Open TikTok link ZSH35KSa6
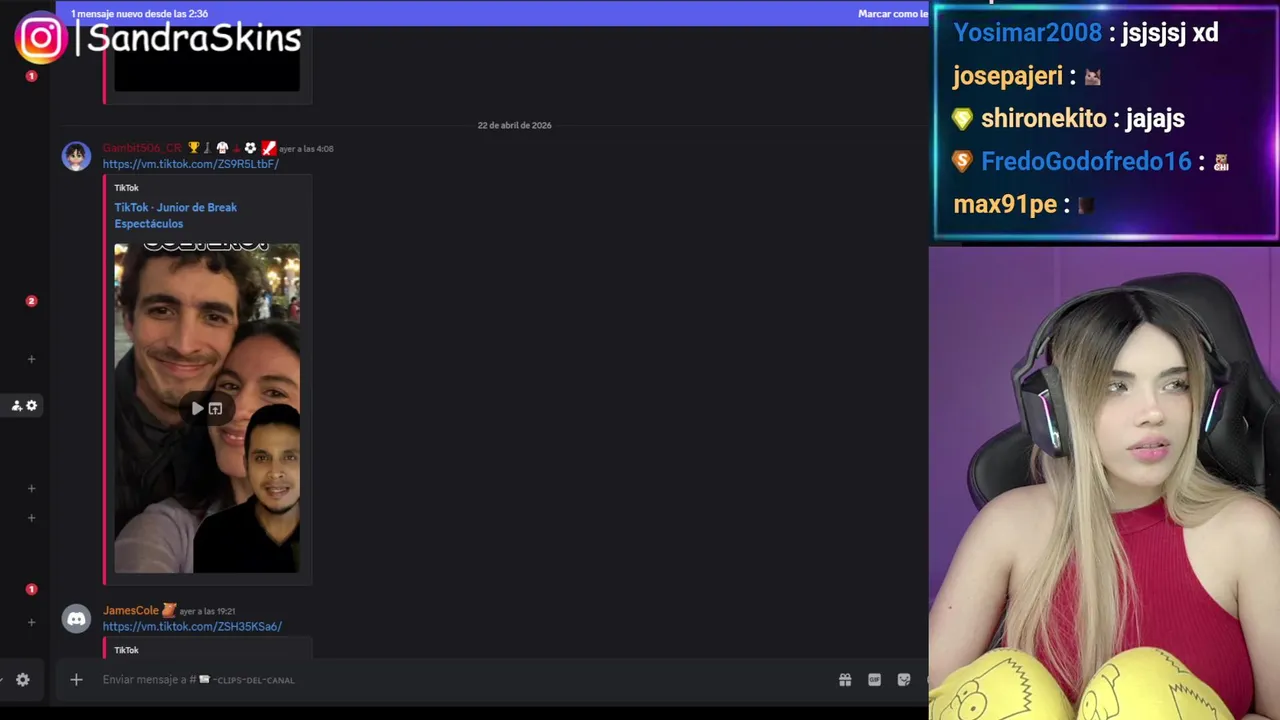Viewport: 1280px width, 720px height. pyautogui.click(x=192, y=627)
